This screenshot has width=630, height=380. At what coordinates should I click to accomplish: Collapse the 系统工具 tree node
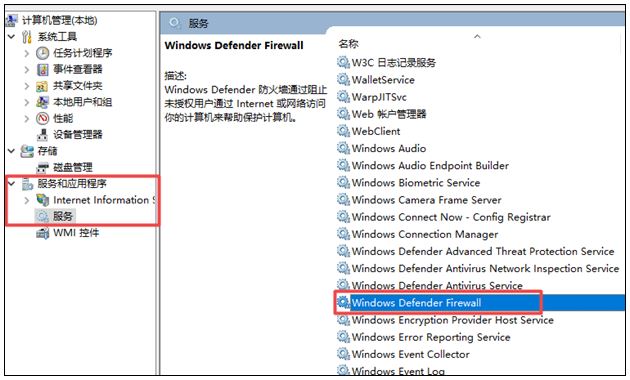(12, 37)
